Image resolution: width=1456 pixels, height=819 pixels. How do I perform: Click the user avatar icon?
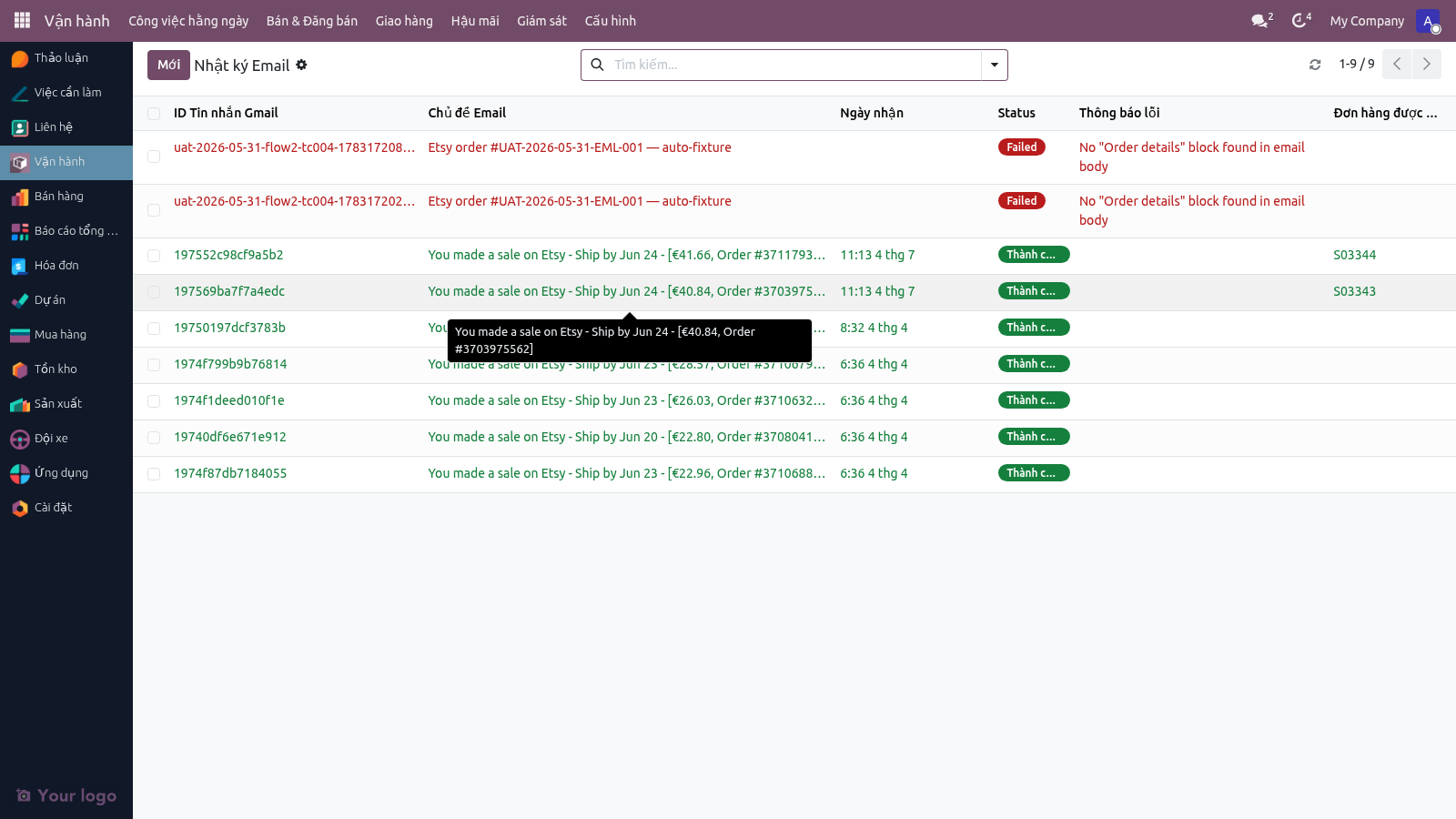point(1428,21)
